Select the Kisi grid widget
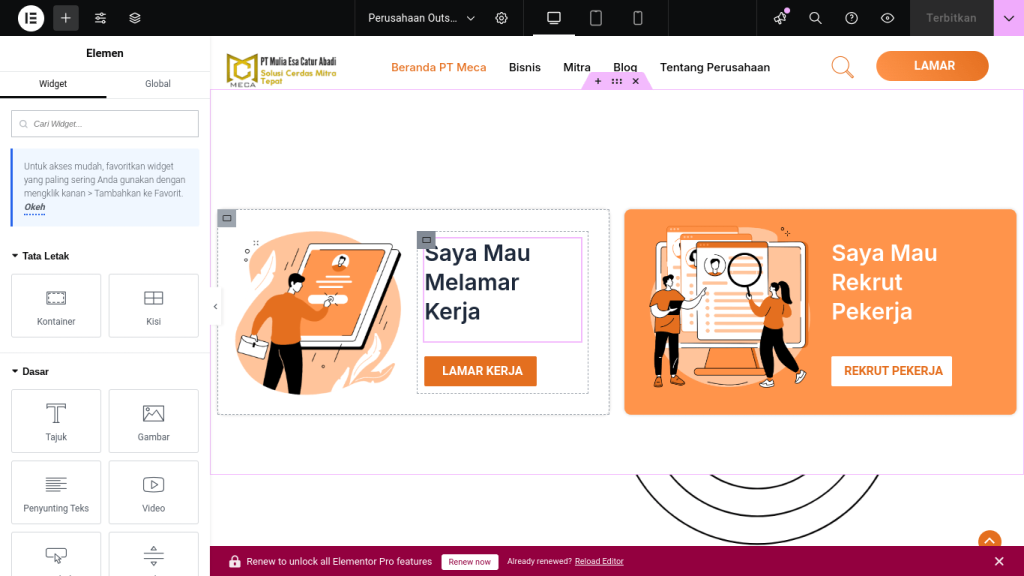 click(153, 306)
